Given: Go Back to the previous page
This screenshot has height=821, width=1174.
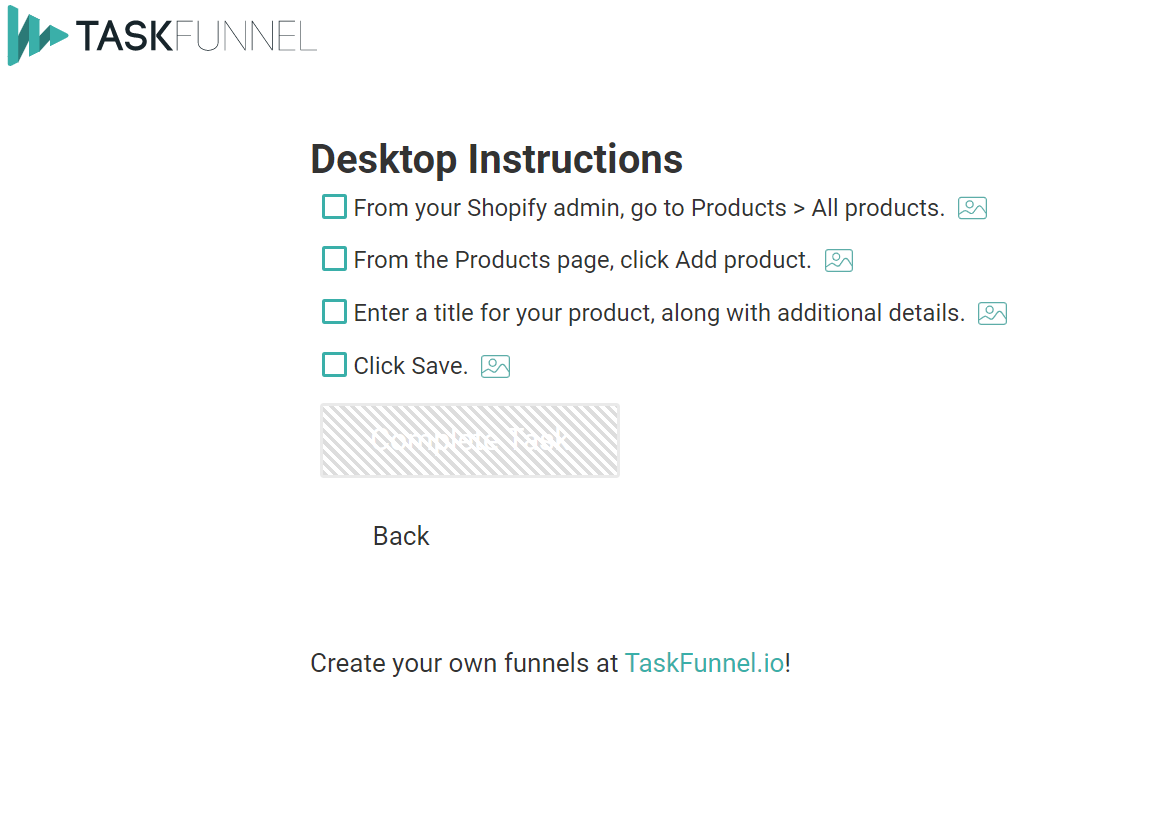Looking at the screenshot, I should [x=401, y=536].
